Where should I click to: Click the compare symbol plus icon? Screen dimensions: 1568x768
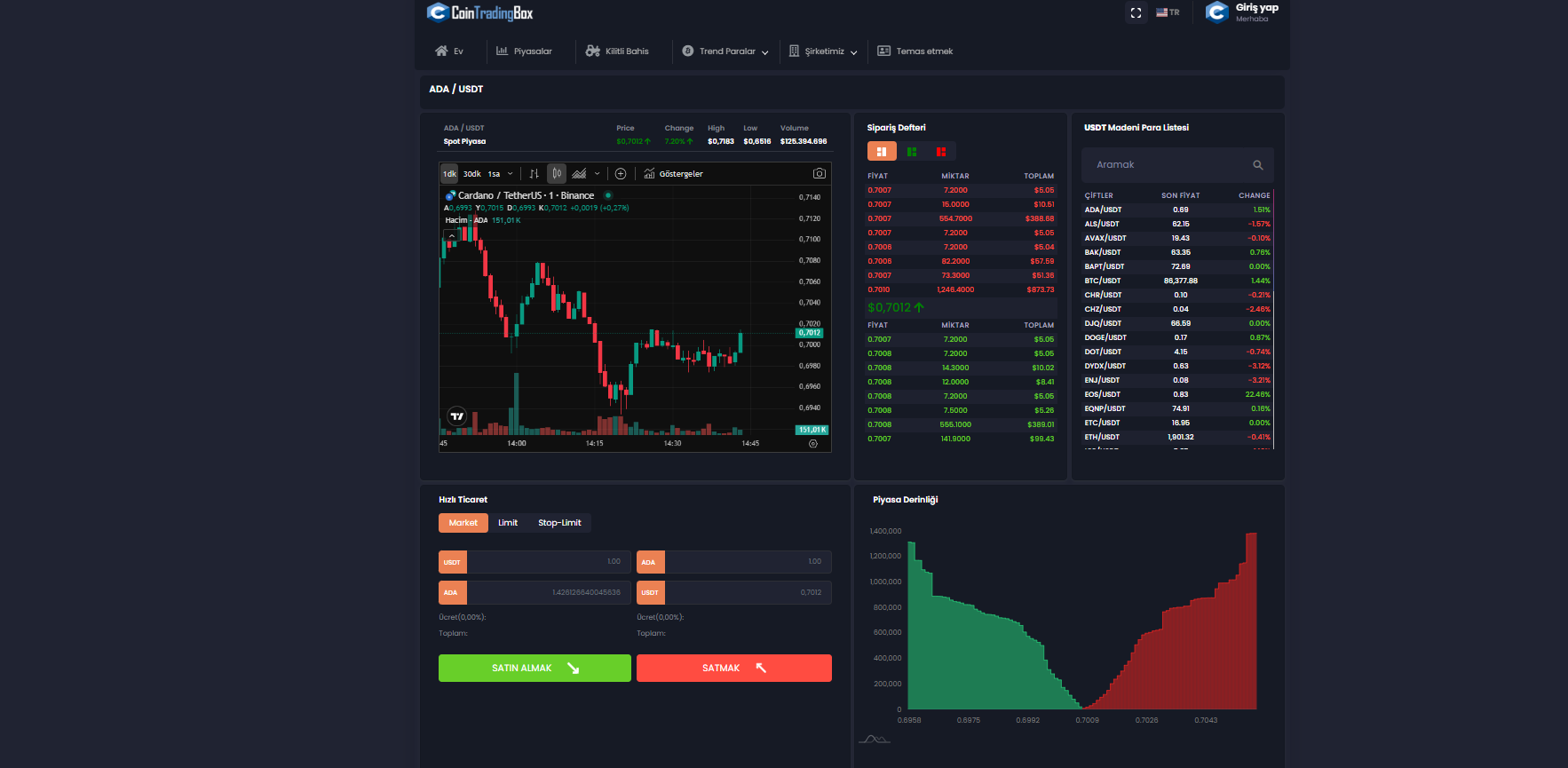621,174
